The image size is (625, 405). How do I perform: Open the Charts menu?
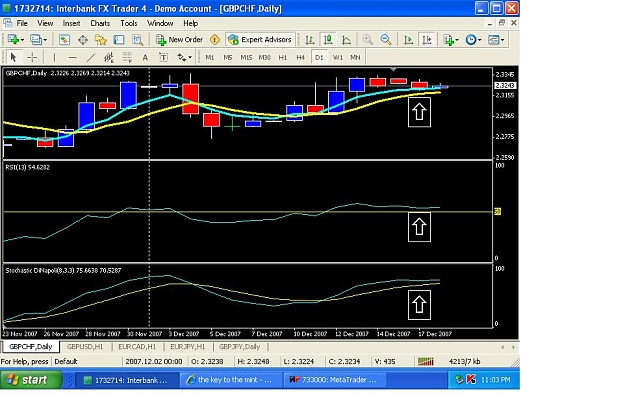coord(100,23)
